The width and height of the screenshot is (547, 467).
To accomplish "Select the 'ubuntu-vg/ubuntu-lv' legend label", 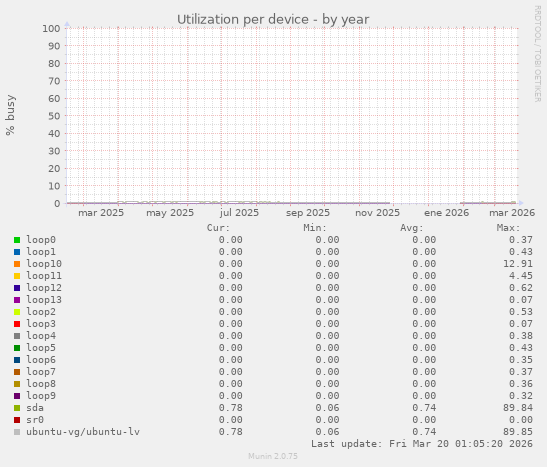I will (x=83, y=432).
